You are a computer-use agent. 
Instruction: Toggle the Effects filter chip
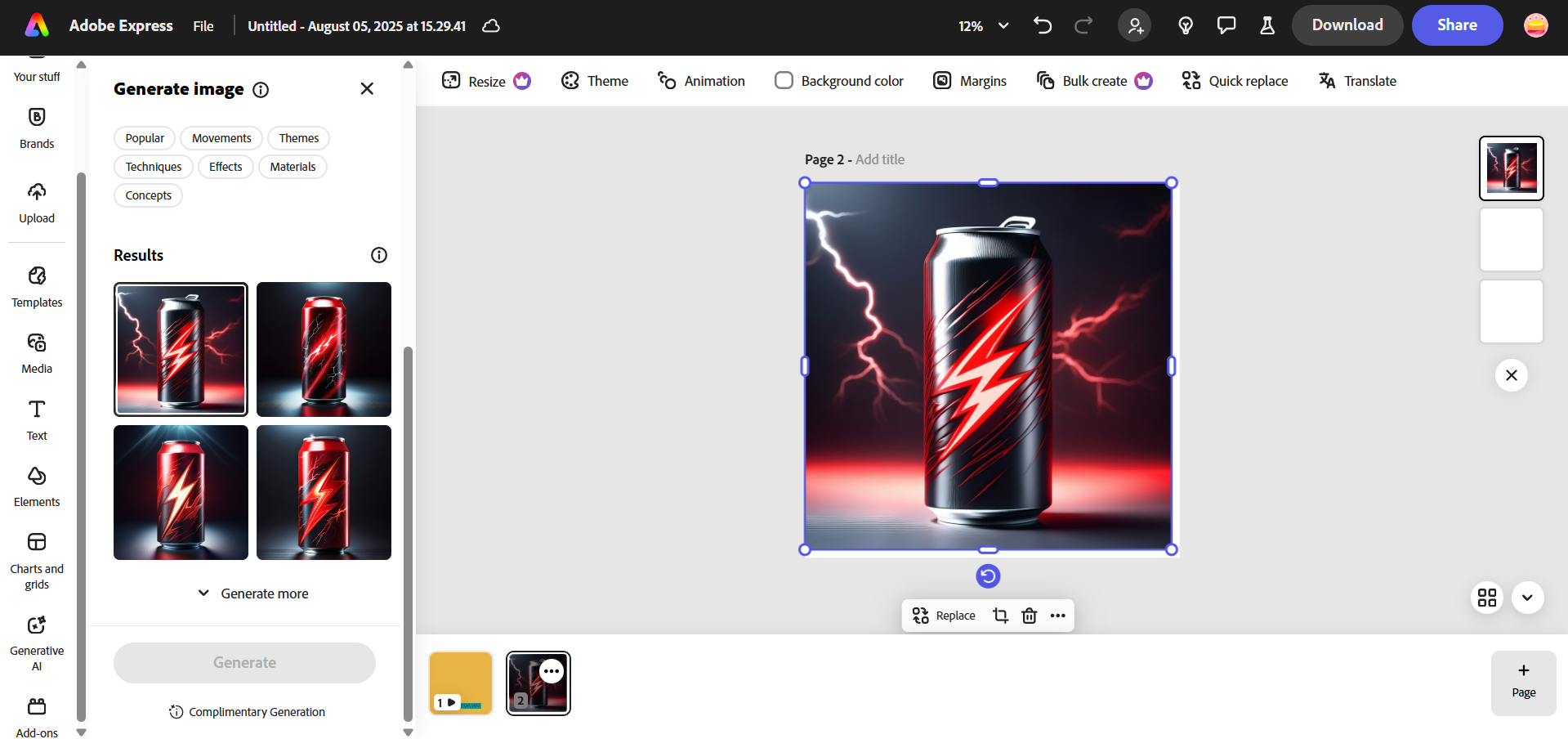226,166
